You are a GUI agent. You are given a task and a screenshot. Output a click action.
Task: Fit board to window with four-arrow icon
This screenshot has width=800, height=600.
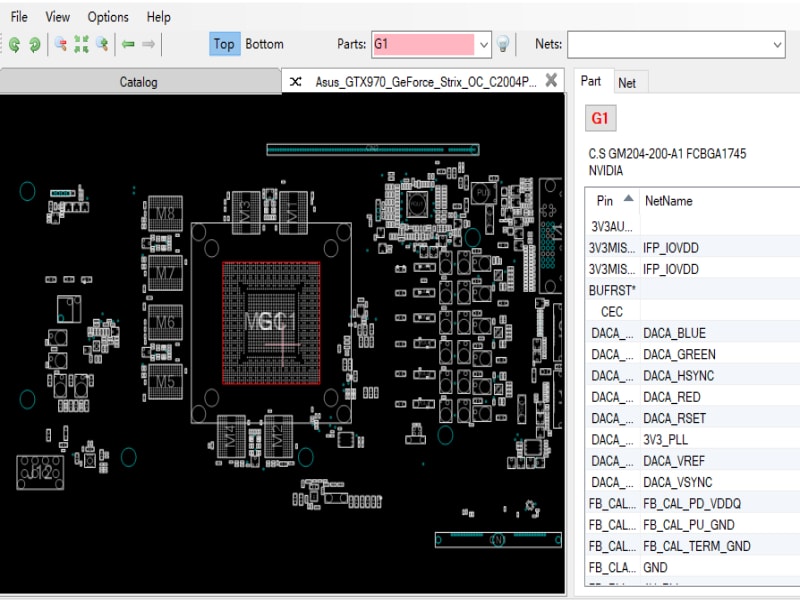point(81,44)
